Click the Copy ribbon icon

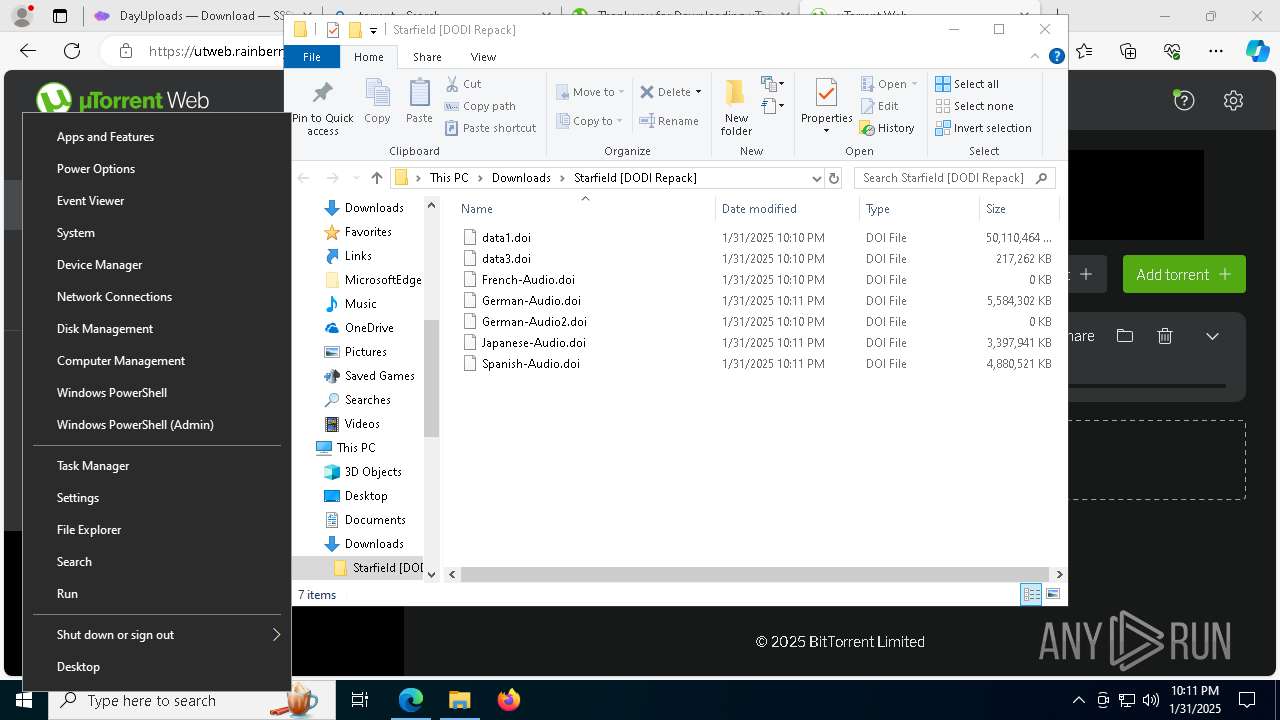(x=377, y=101)
